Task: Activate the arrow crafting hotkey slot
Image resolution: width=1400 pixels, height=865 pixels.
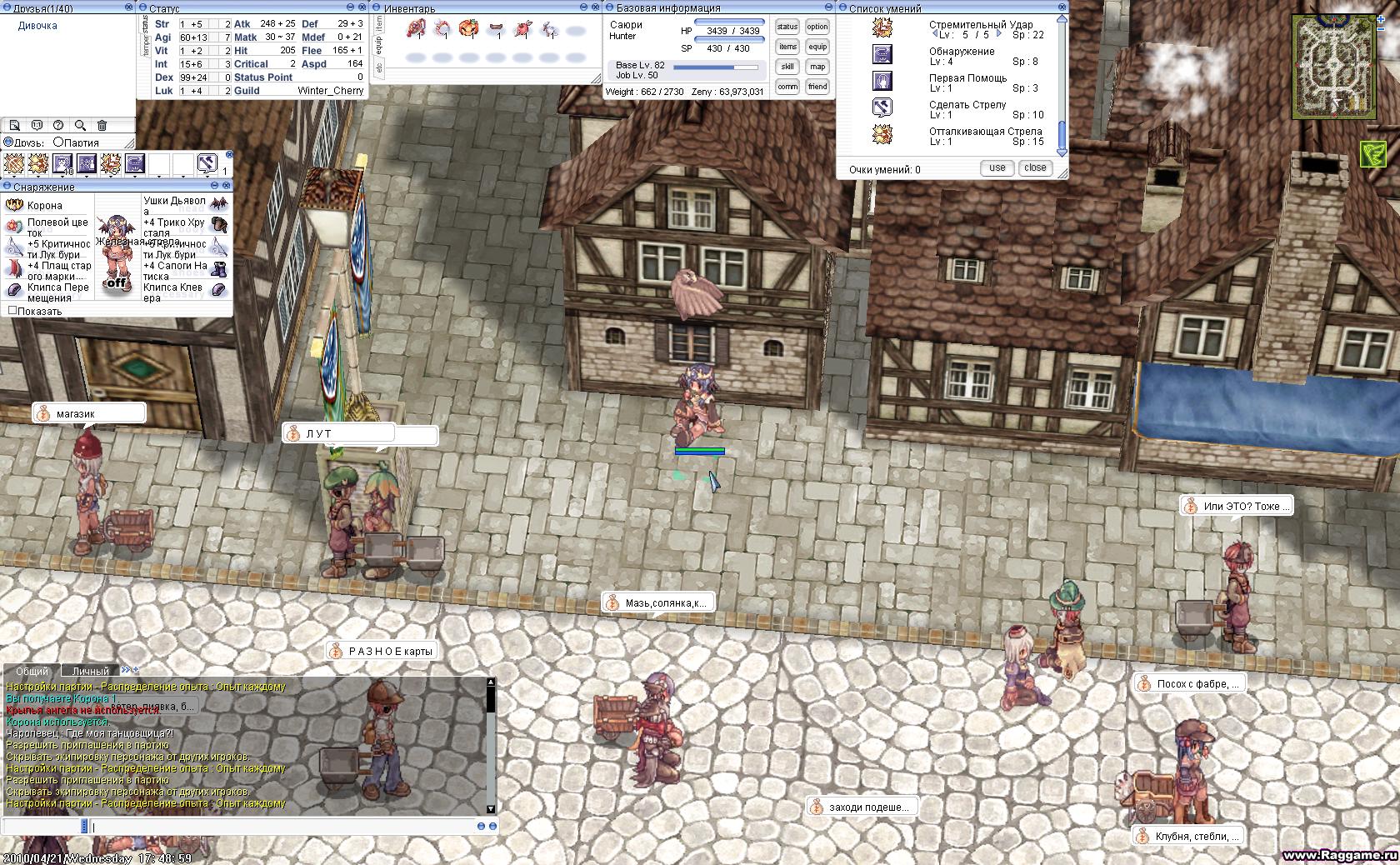Action: (x=207, y=164)
